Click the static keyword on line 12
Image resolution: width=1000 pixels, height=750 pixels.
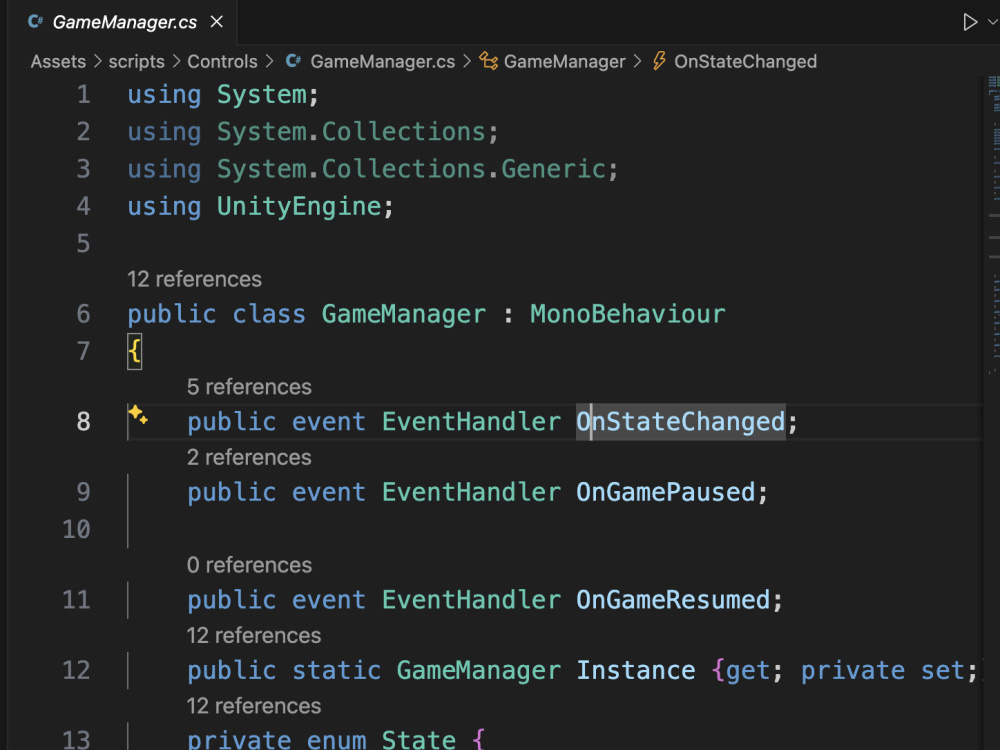click(x=336, y=670)
